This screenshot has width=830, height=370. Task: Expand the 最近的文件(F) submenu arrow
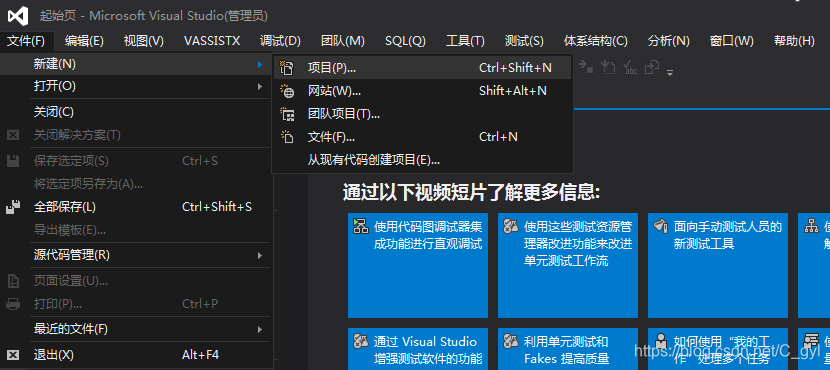(x=260, y=329)
